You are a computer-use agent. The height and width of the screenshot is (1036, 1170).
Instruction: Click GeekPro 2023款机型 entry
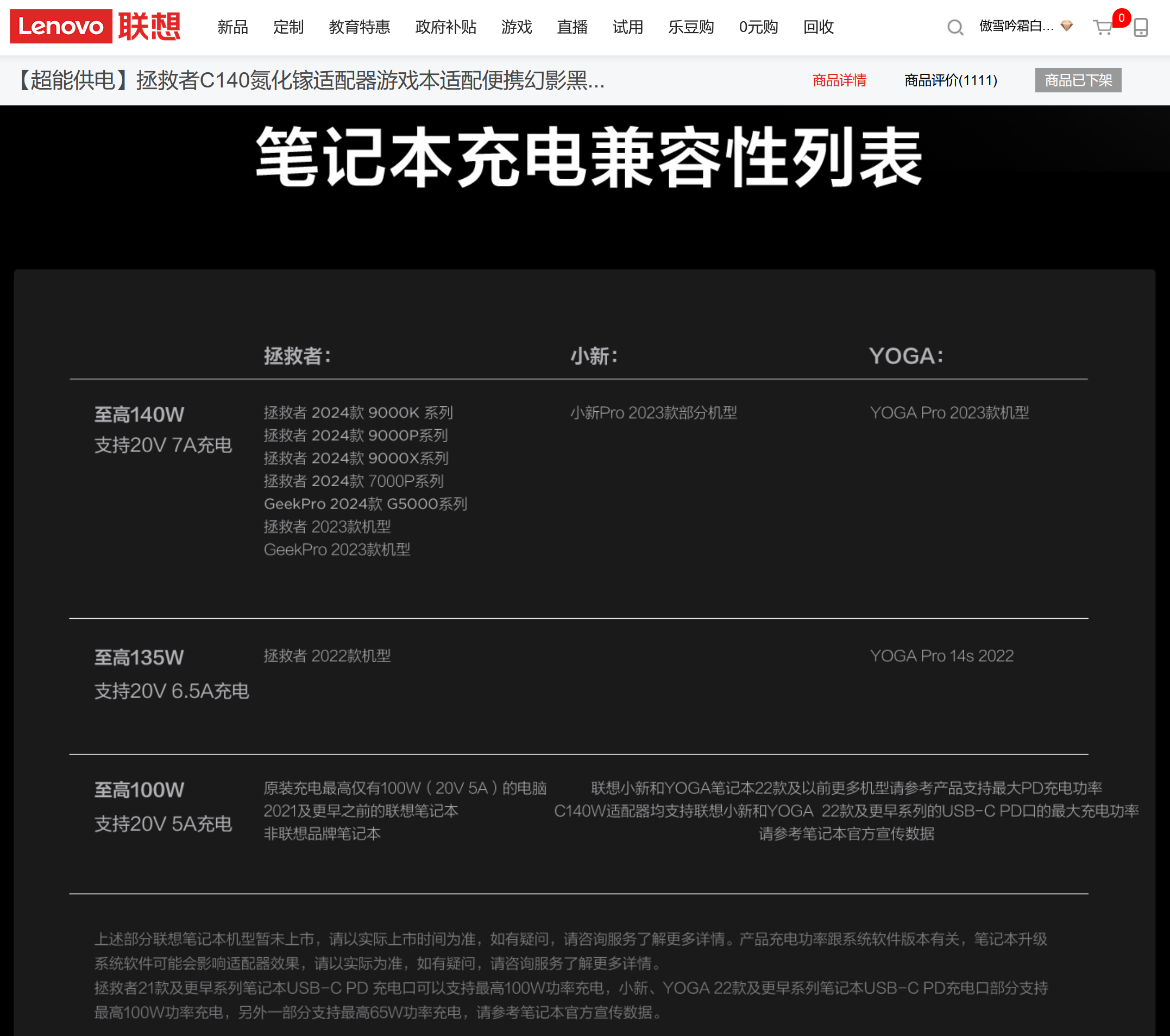coord(337,549)
